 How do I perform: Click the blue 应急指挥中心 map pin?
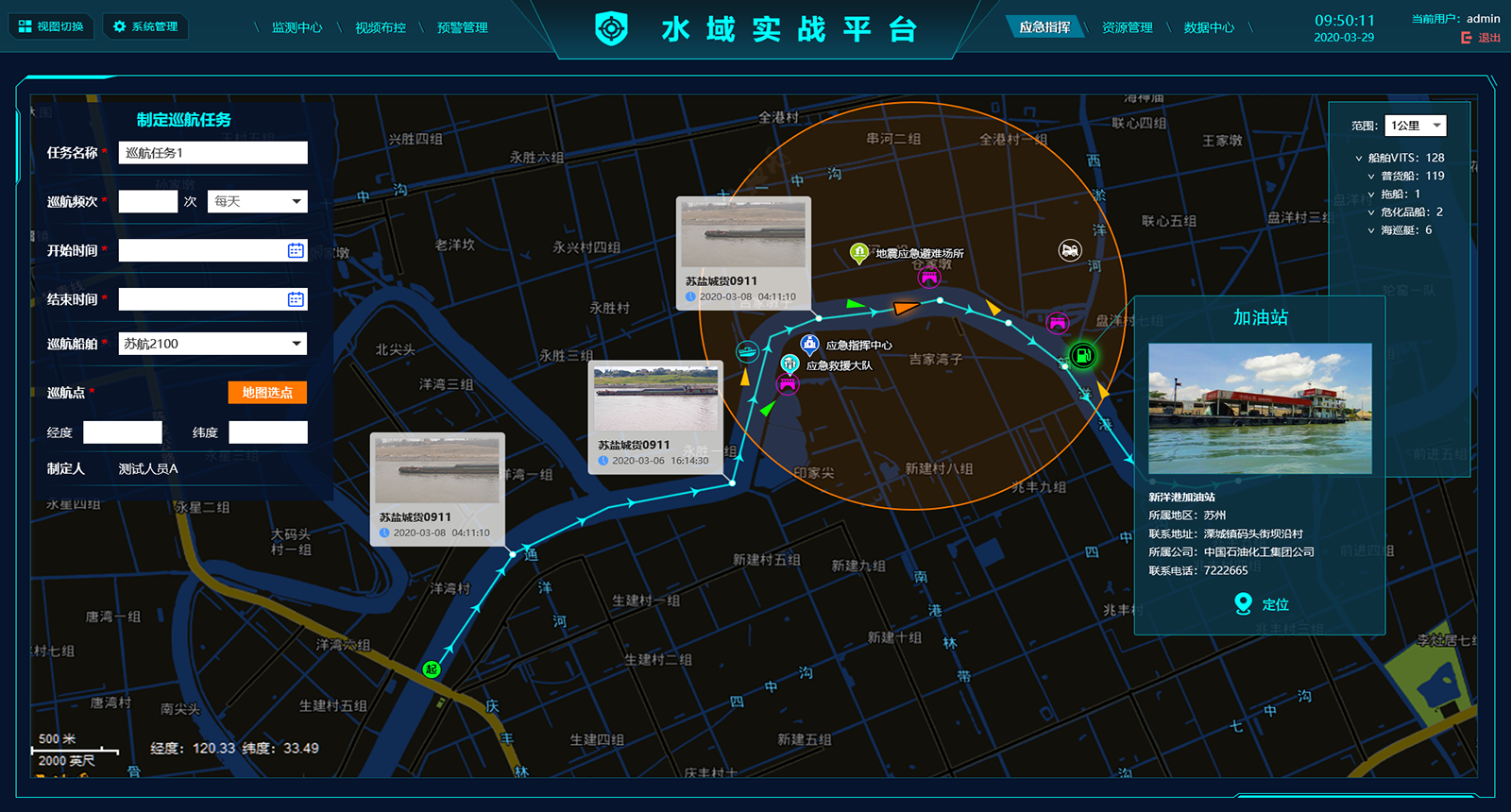tap(809, 345)
